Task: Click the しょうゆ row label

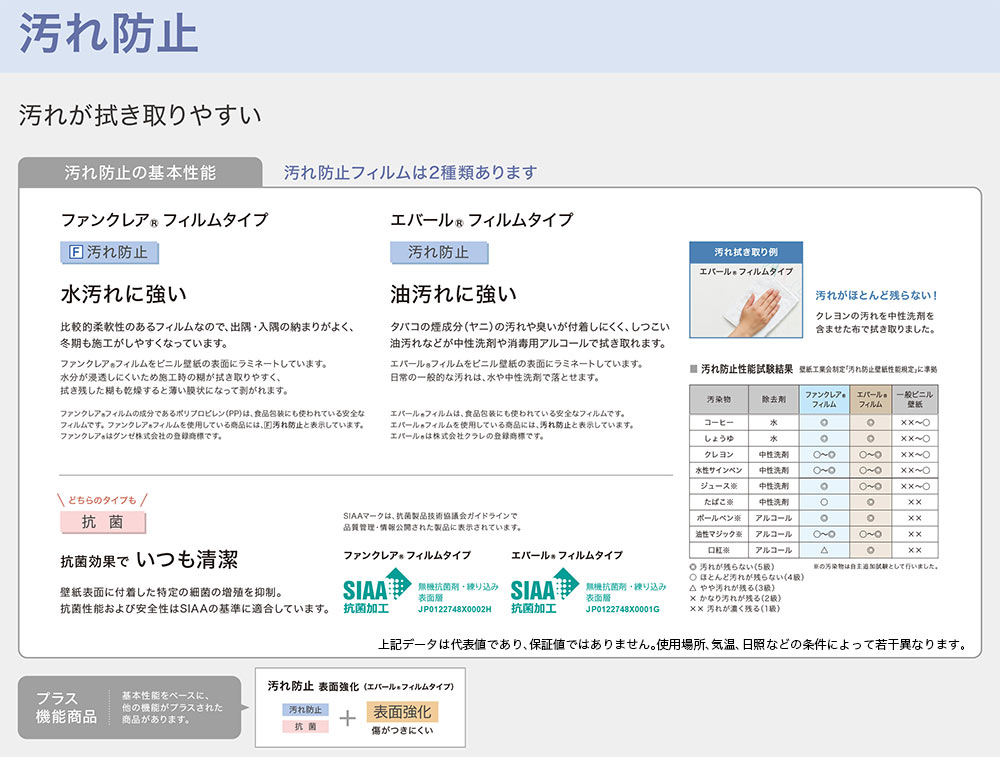Action: click(719, 438)
